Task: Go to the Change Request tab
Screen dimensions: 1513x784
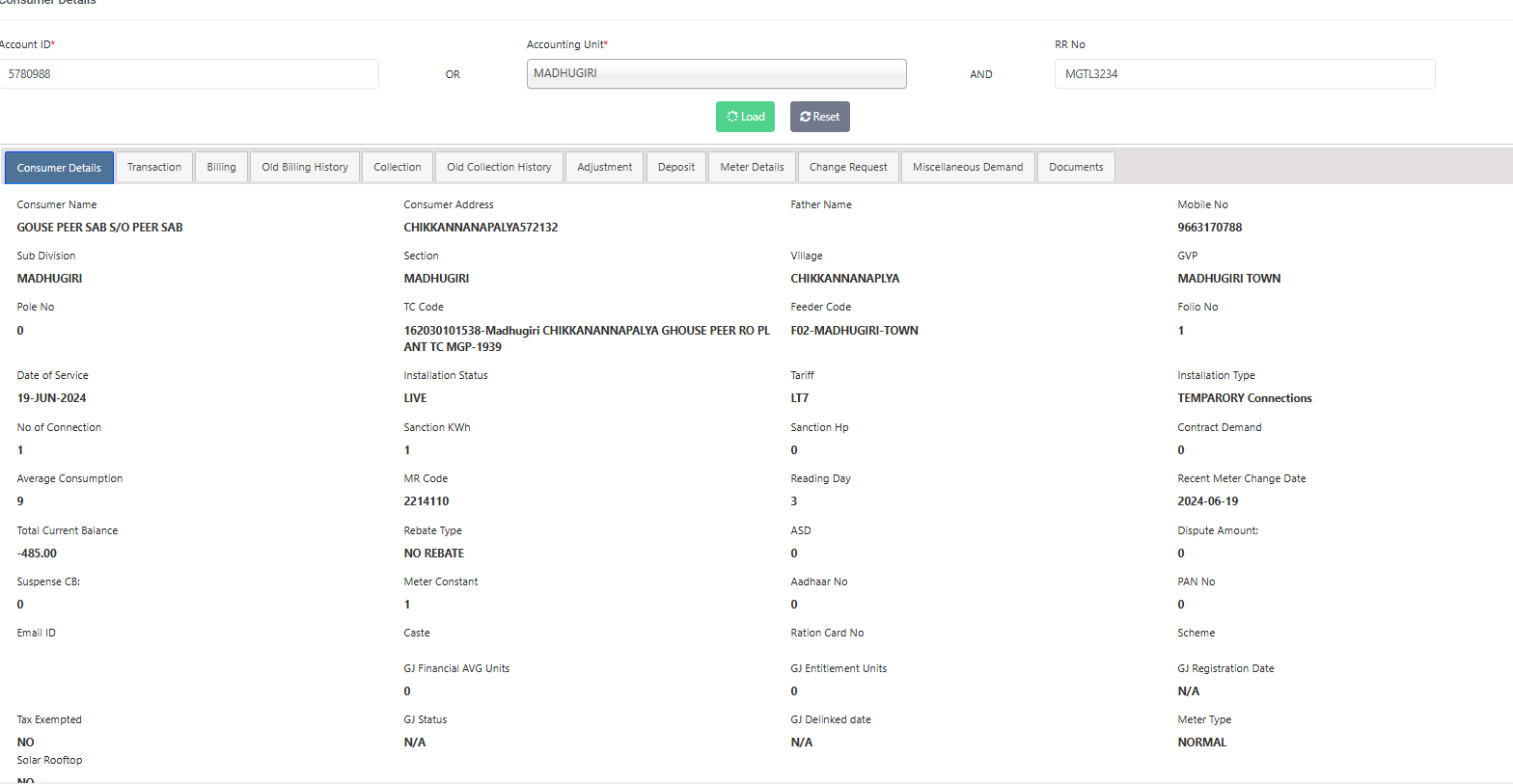Action: click(x=848, y=167)
